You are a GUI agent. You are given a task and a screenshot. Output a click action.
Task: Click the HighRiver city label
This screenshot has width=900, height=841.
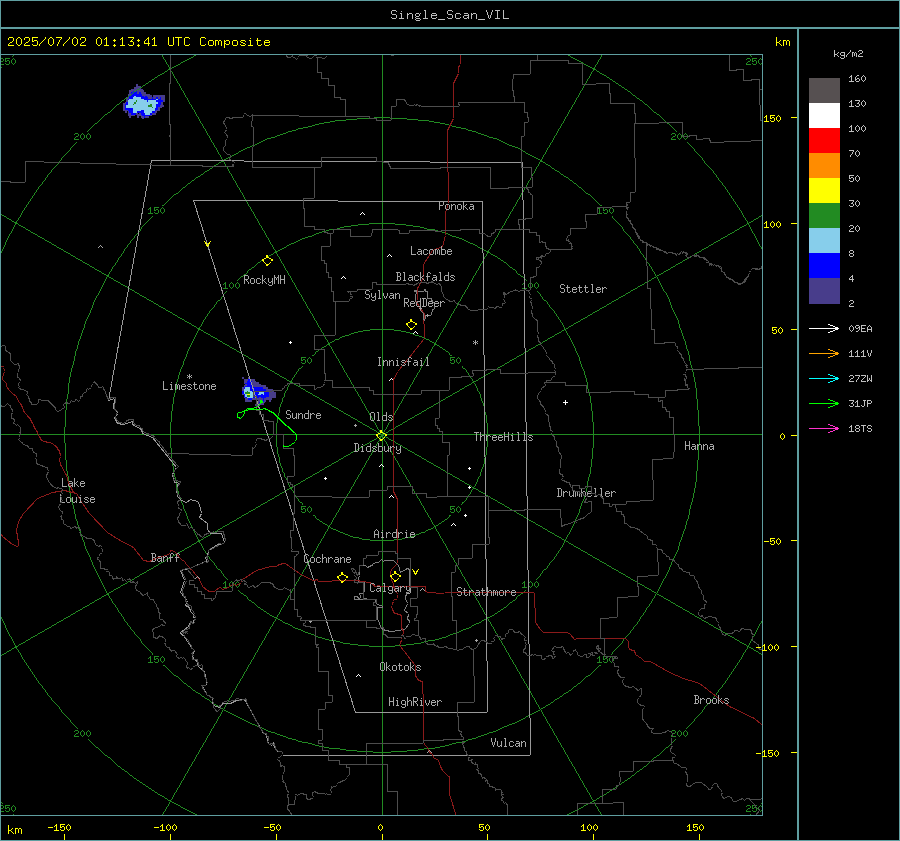click(x=414, y=702)
